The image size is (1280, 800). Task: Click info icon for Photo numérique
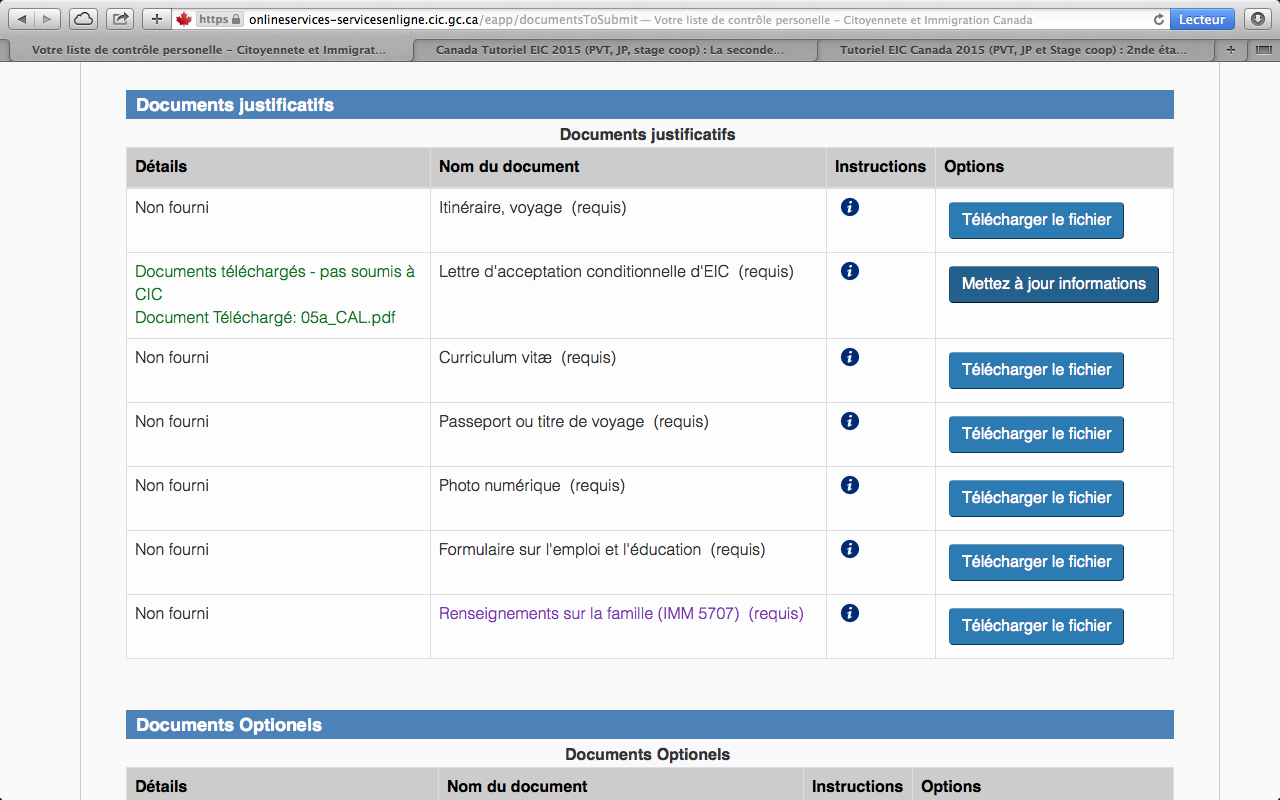click(850, 485)
